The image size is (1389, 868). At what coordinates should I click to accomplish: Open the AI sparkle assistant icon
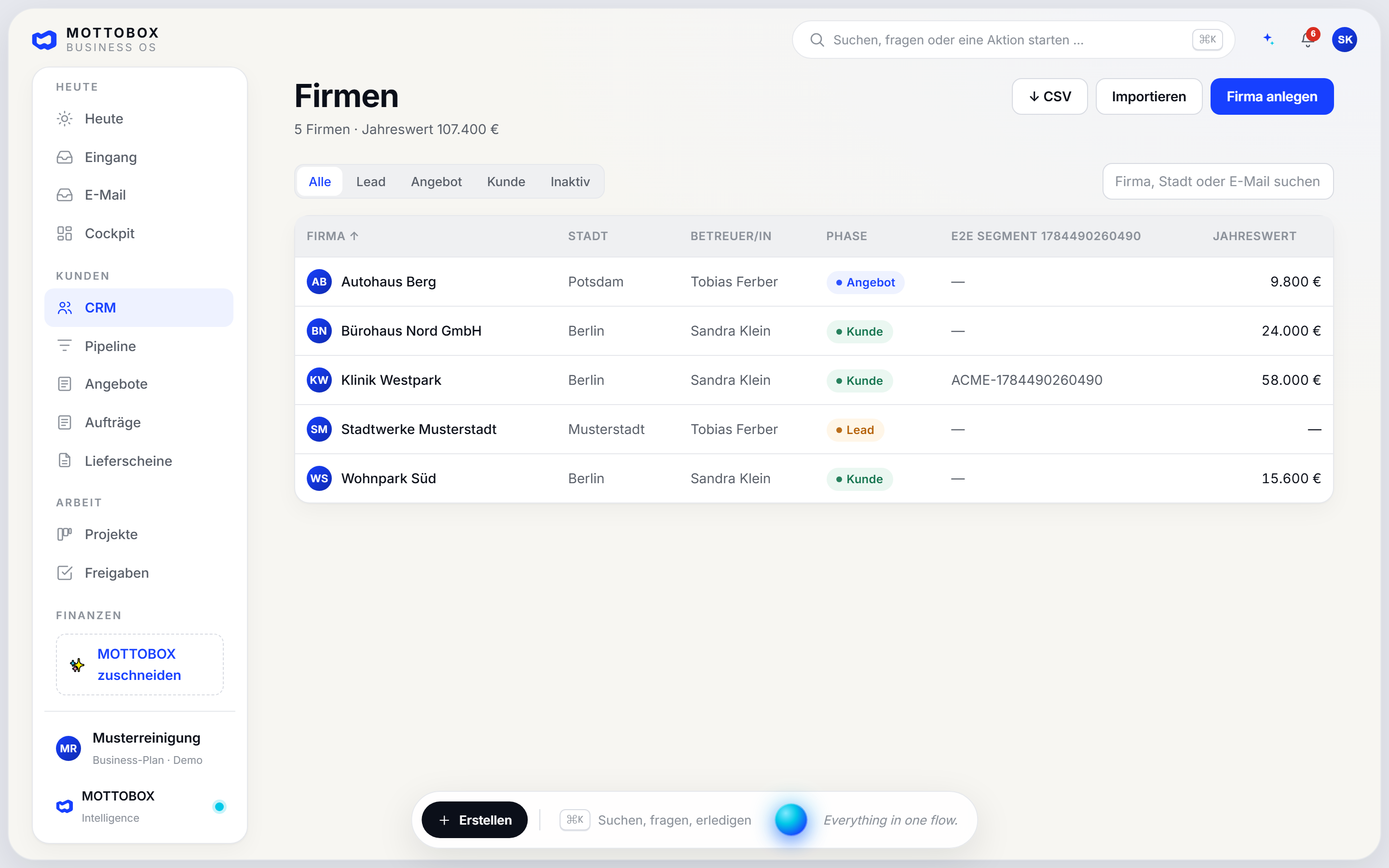(1268, 40)
